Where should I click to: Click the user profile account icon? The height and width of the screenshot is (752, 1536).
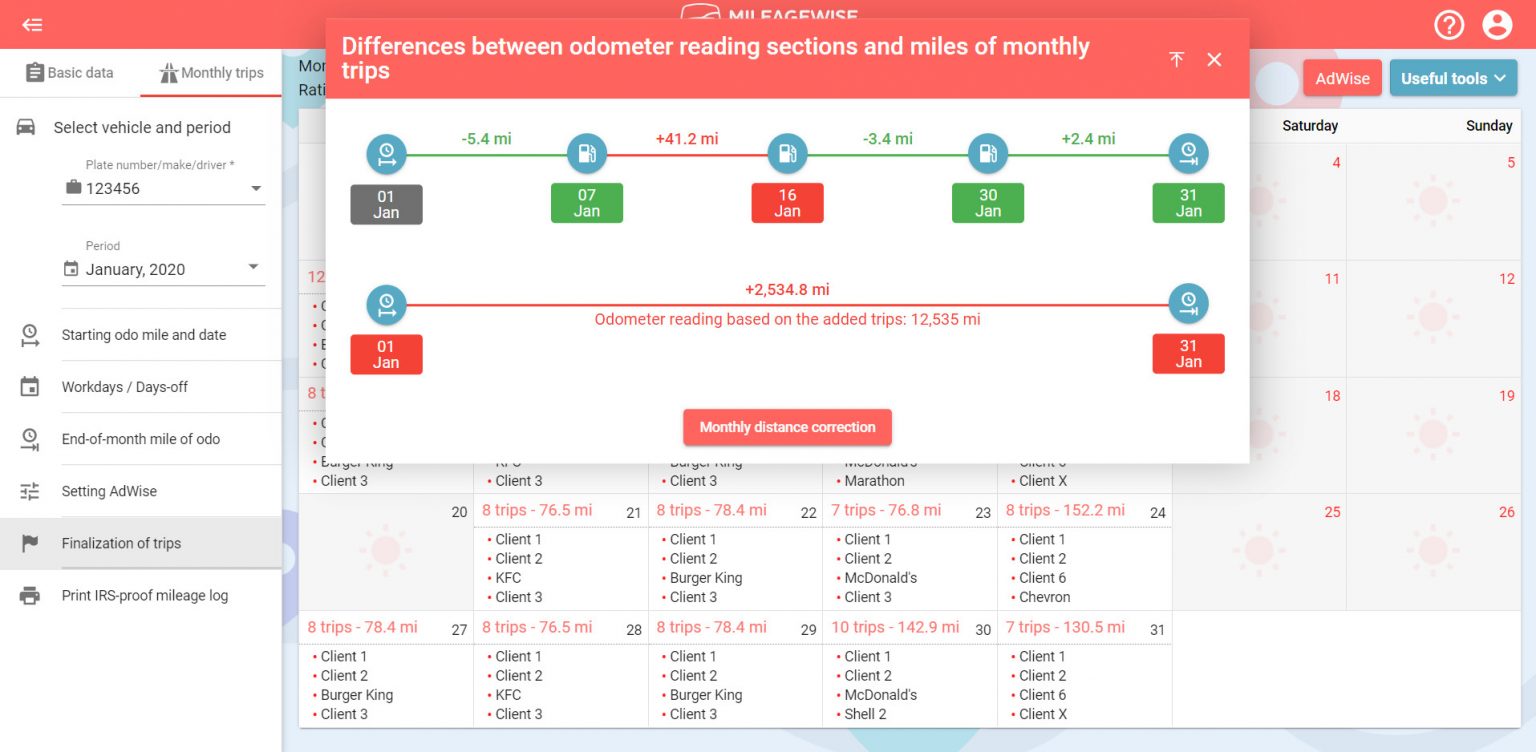coord(1497,25)
